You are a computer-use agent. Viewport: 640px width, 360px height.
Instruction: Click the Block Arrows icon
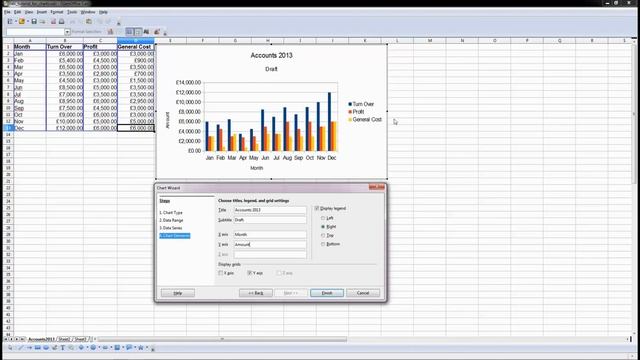pyautogui.click(x=105, y=348)
